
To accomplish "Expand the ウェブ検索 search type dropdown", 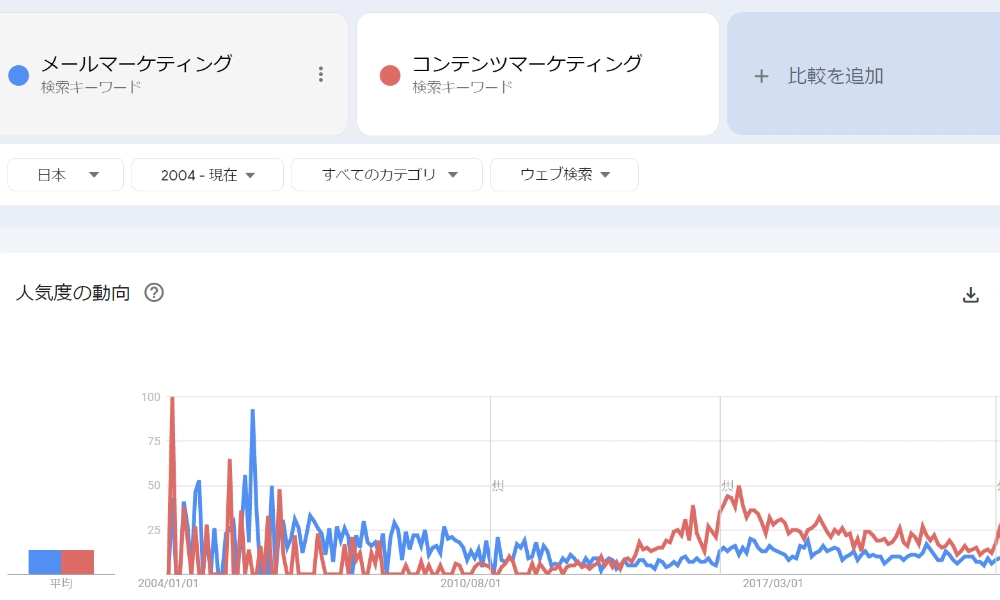I will [564, 174].
